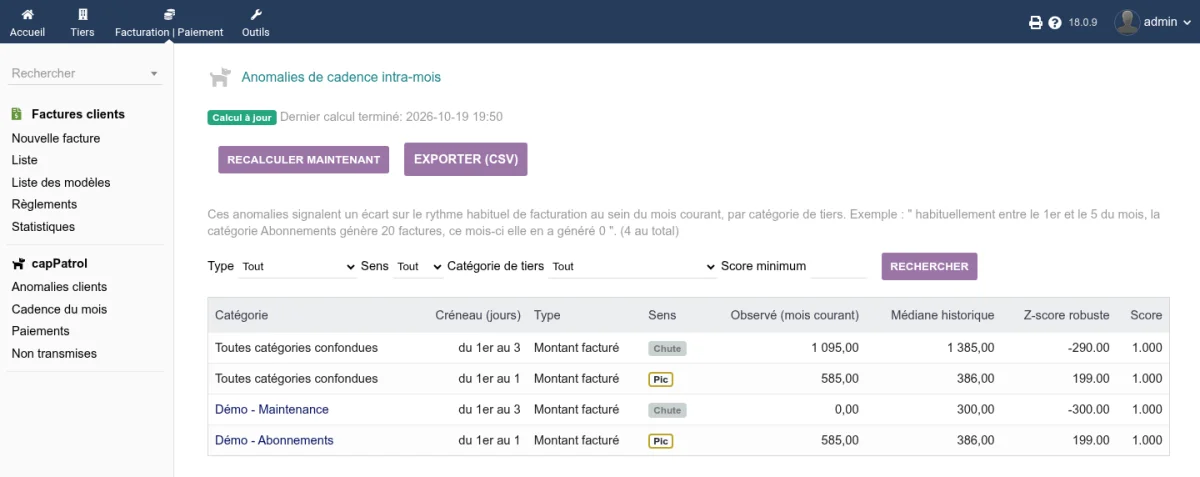Image resolution: width=1200 pixels, height=477 pixels.
Task: Open the Statistiques sidebar link
Action: [43, 227]
